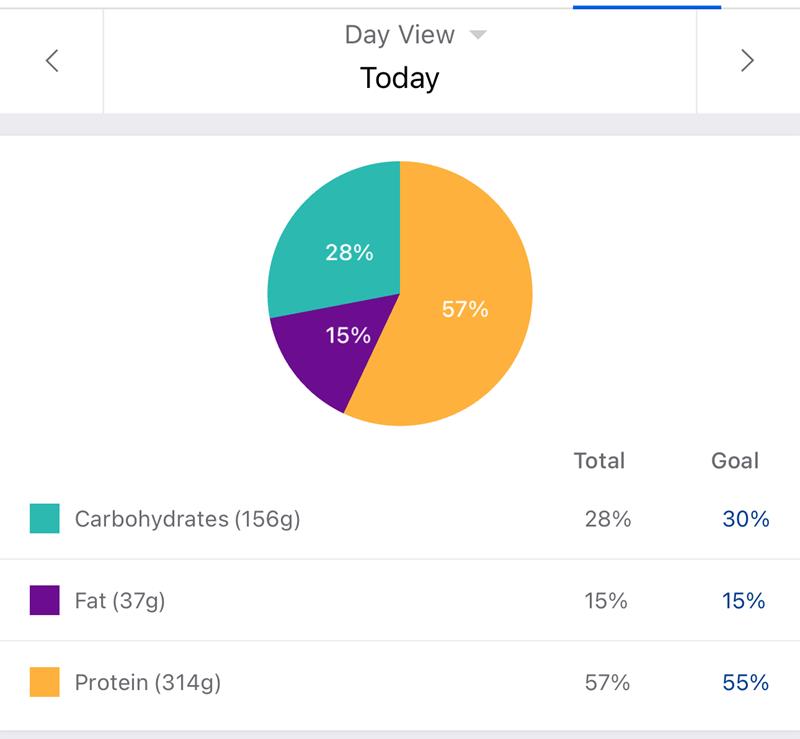Click the Carbohydrates 28% total value
This screenshot has height=739, width=800.
click(608, 519)
